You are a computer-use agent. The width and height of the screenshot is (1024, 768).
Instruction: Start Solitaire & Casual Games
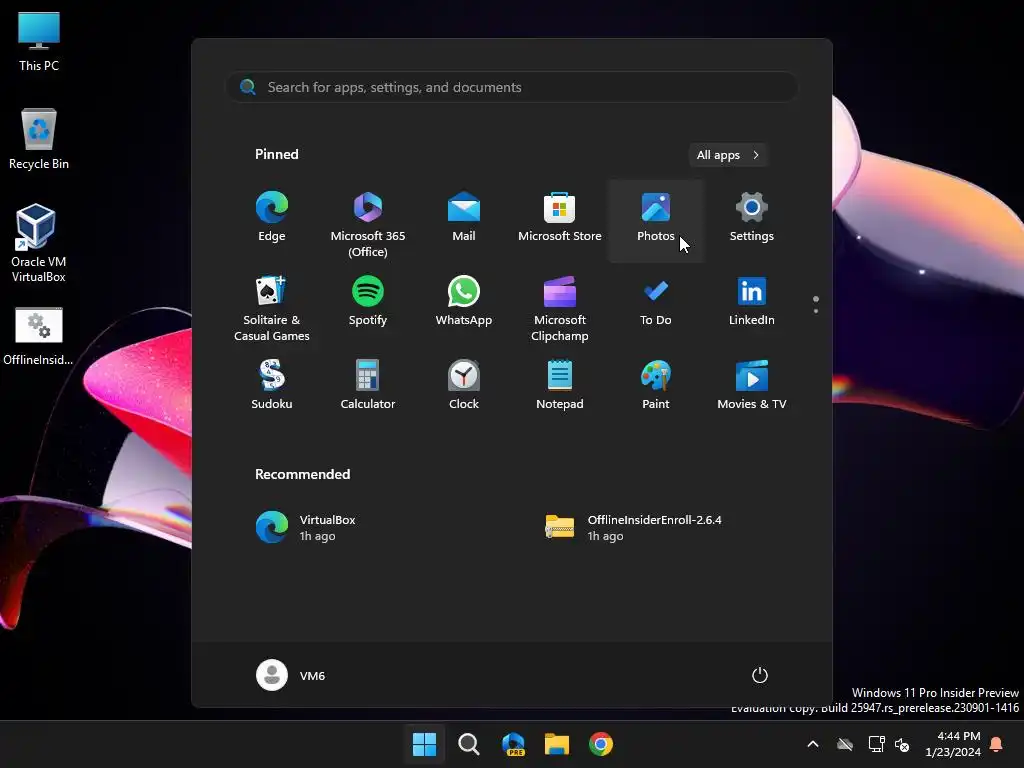click(x=272, y=308)
